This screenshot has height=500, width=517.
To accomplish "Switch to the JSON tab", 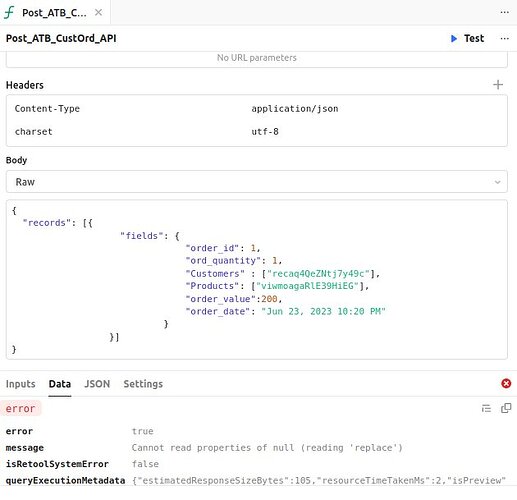I will (x=97, y=384).
